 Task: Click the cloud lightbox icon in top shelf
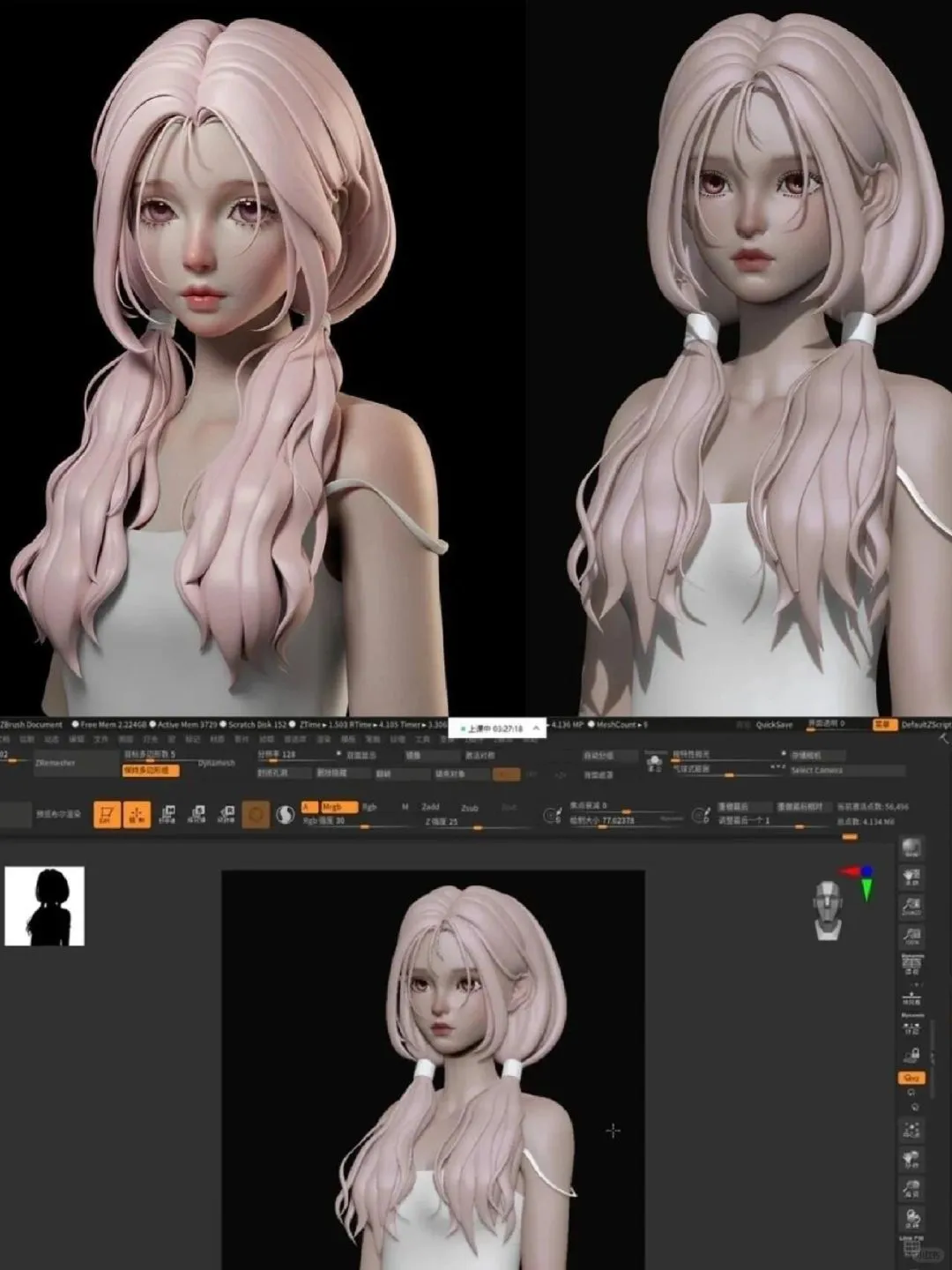tap(654, 763)
